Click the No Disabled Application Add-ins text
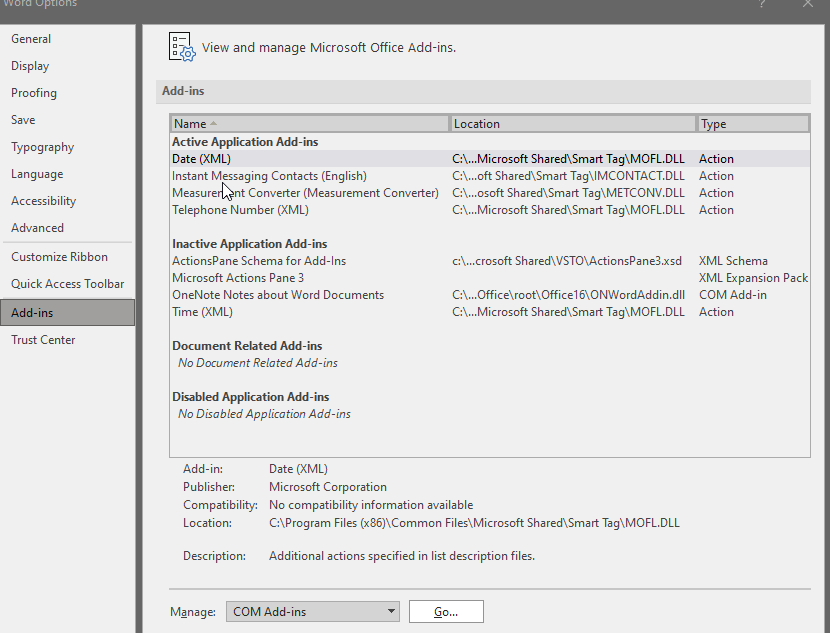Viewport: 830px width, 633px height. [x=264, y=414]
